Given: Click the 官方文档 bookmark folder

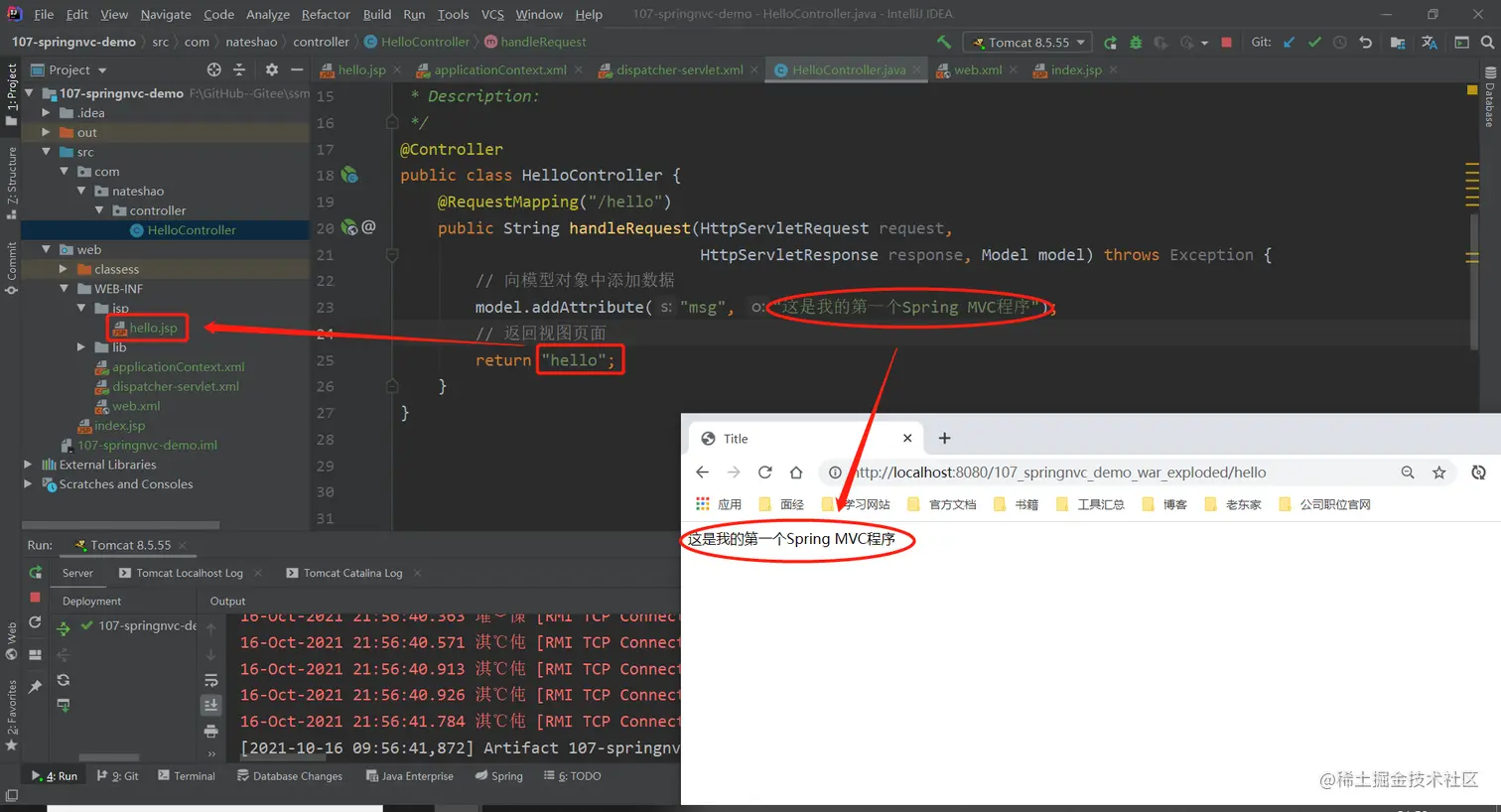Looking at the screenshot, I should coord(941,504).
